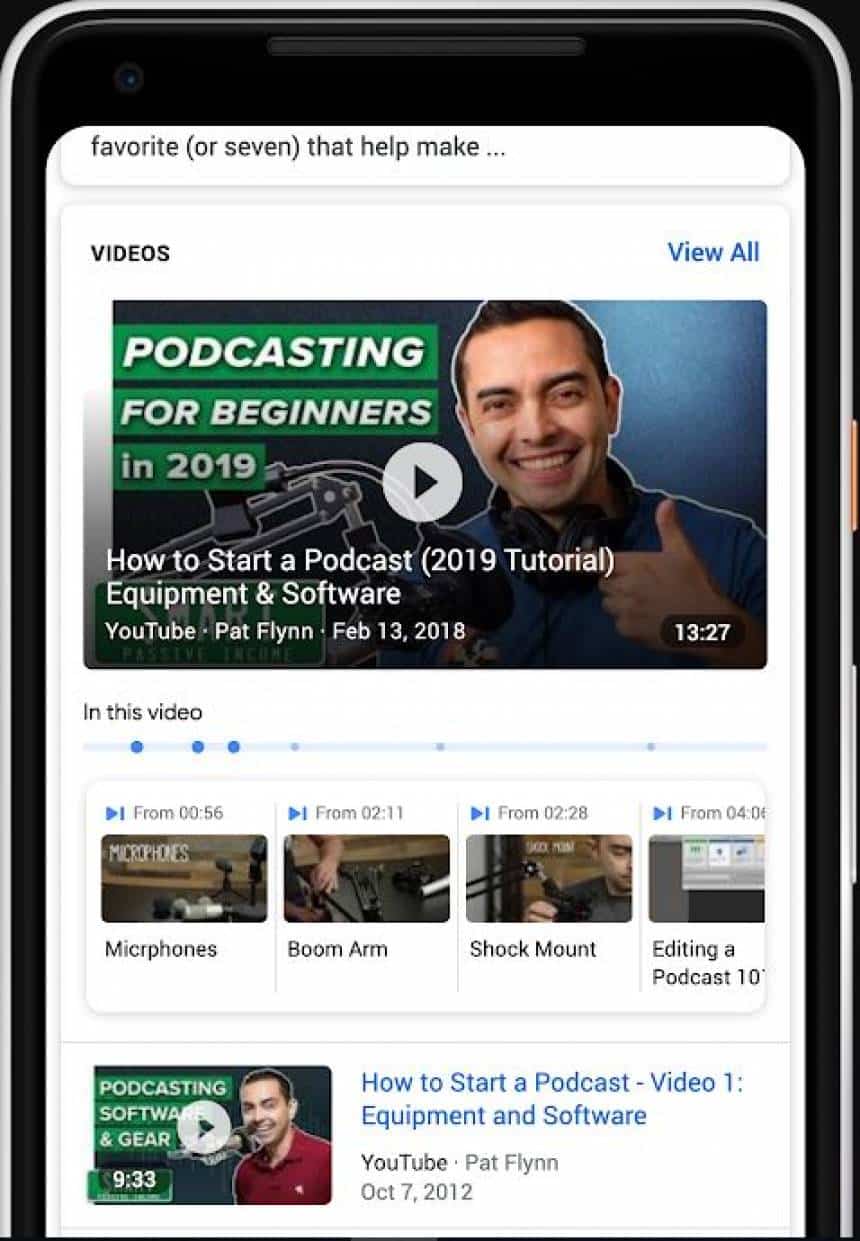
Task: Select the 'Shock Mount' segment label
Action: click(533, 949)
